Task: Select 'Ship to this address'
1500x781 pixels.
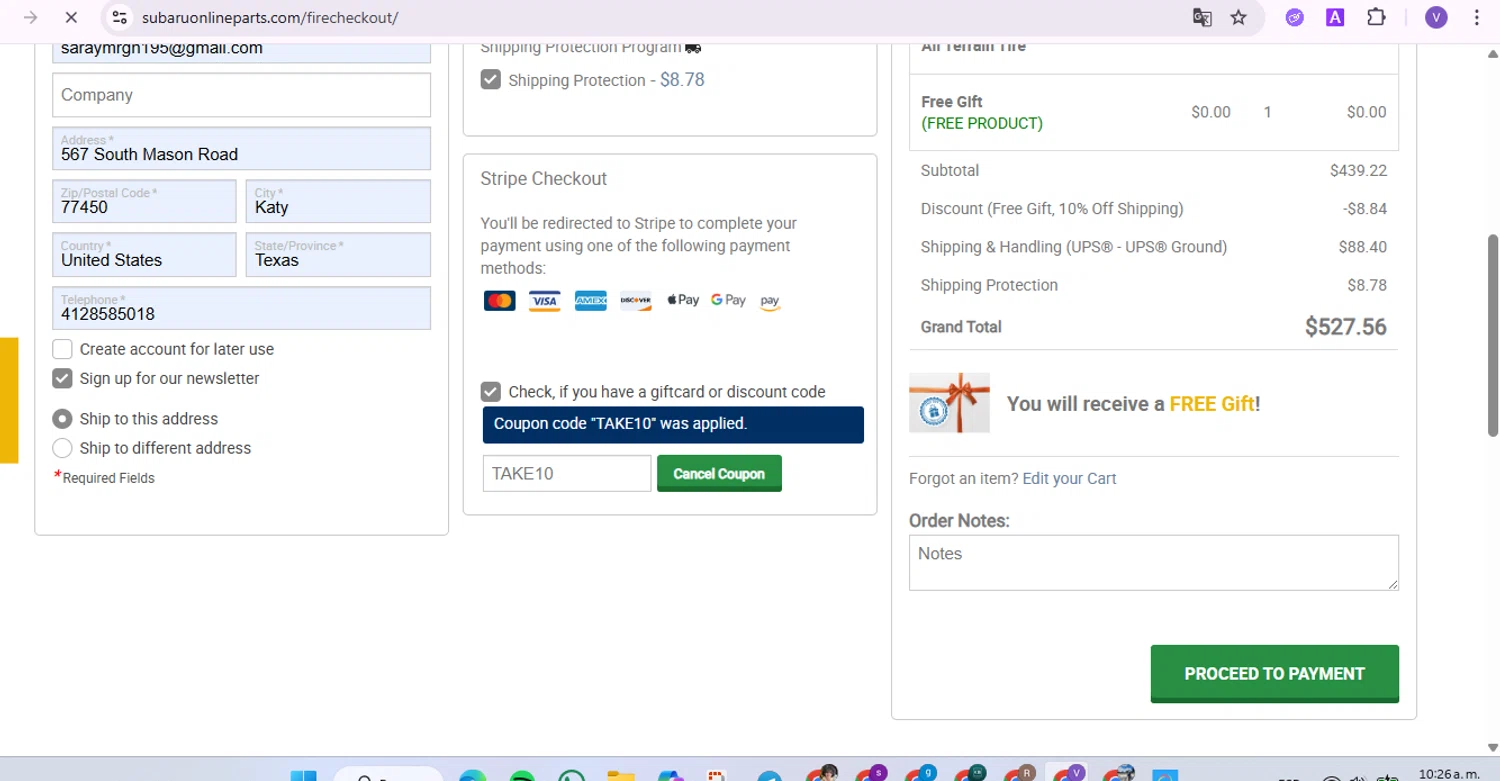Action: pyautogui.click(x=62, y=419)
